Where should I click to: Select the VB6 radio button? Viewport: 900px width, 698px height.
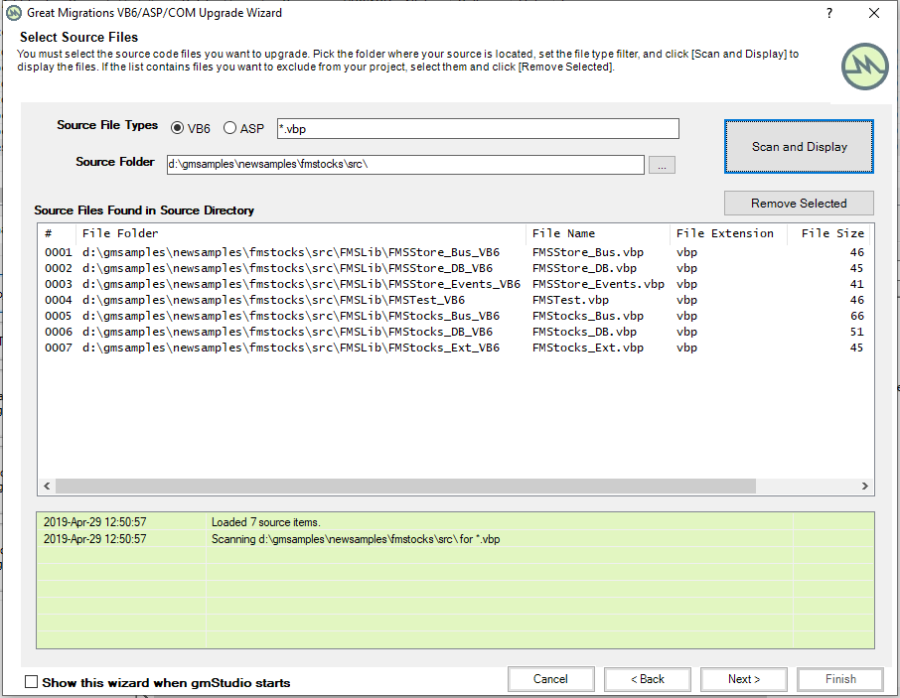[x=178, y=128]
